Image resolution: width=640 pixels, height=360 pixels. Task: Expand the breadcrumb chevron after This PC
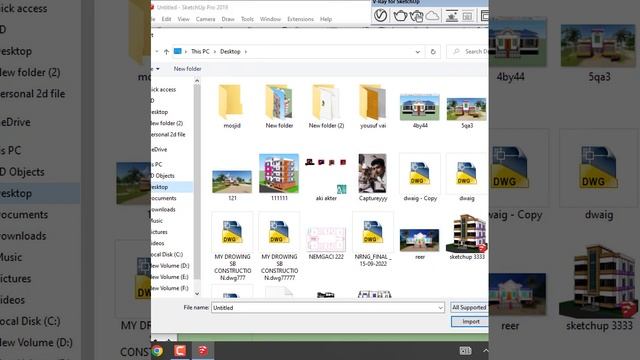[215, 52]
